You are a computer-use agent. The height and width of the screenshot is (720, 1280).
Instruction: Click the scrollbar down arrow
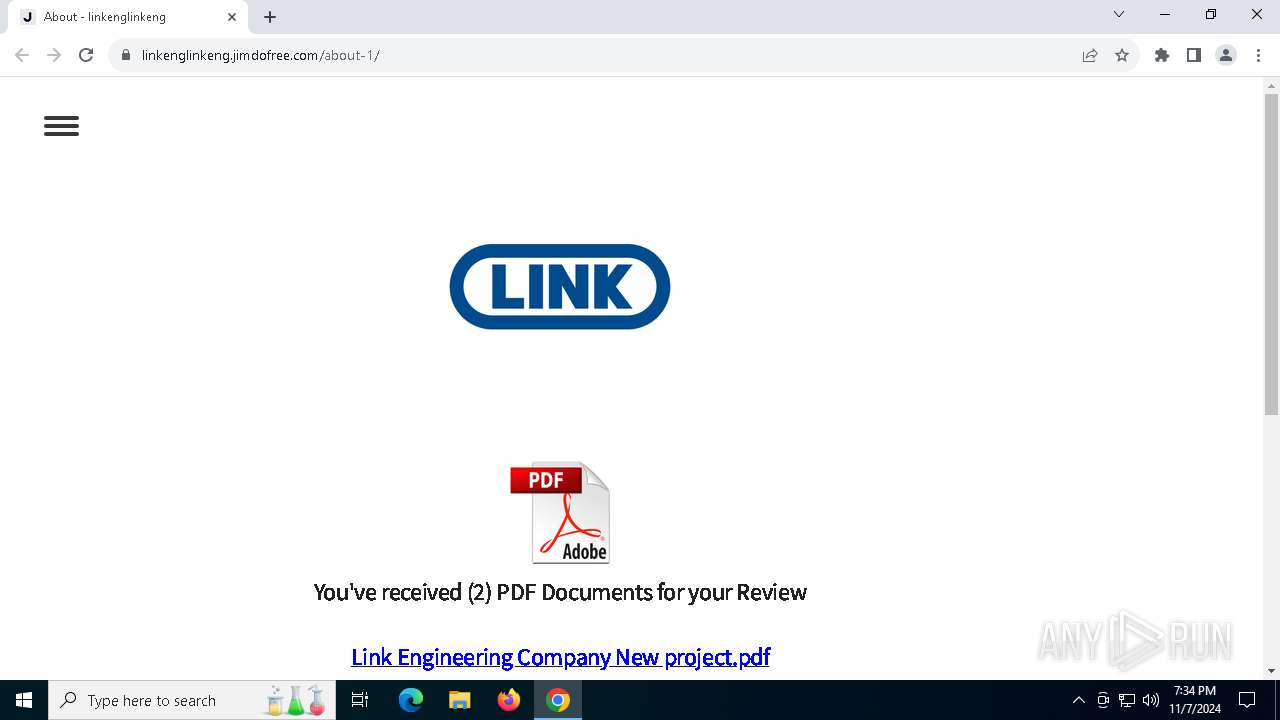(1271, 671)
